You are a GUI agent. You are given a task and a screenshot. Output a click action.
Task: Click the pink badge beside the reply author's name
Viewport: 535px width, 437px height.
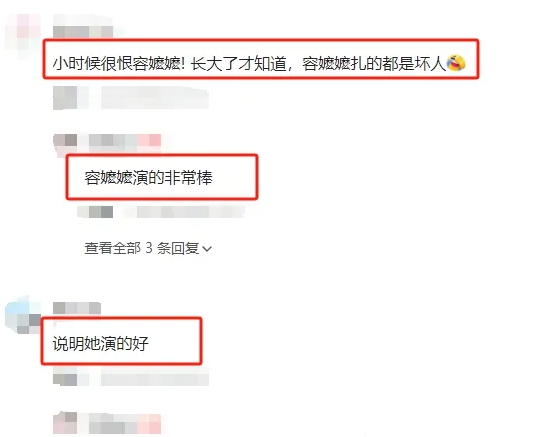point(149,141)
